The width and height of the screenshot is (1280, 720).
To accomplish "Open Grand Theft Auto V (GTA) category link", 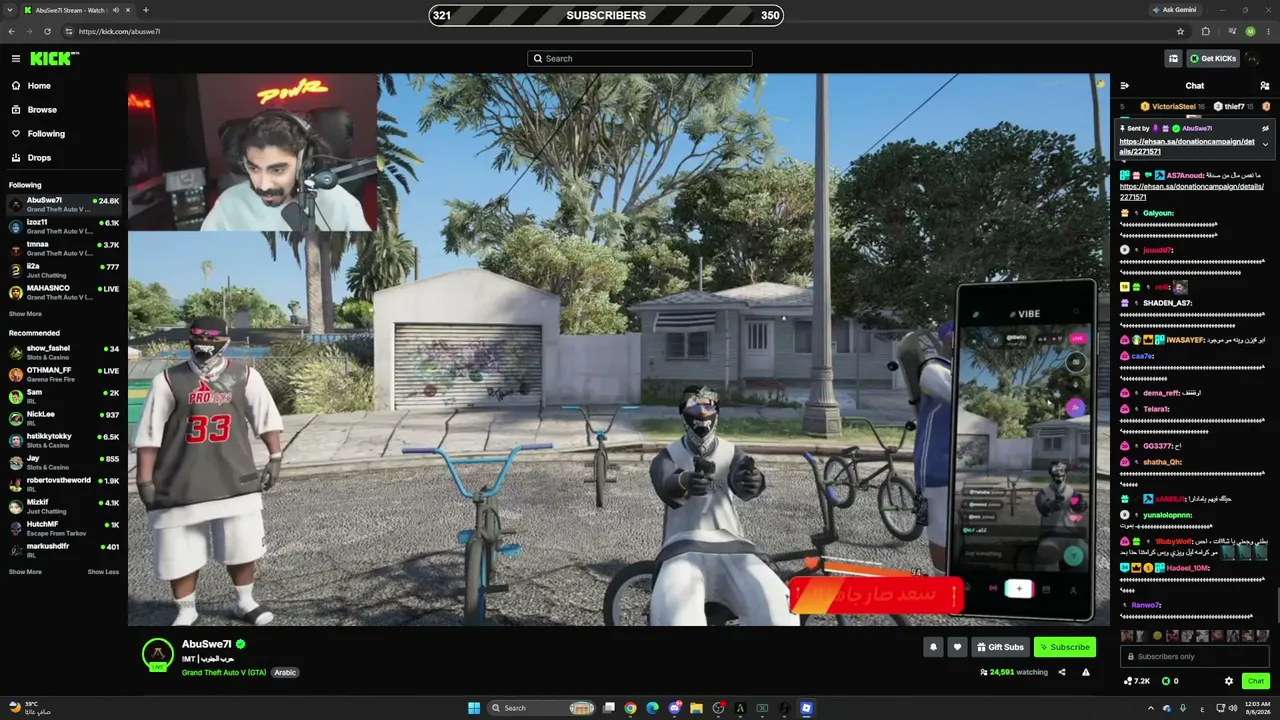I will [x=224, y=673].
